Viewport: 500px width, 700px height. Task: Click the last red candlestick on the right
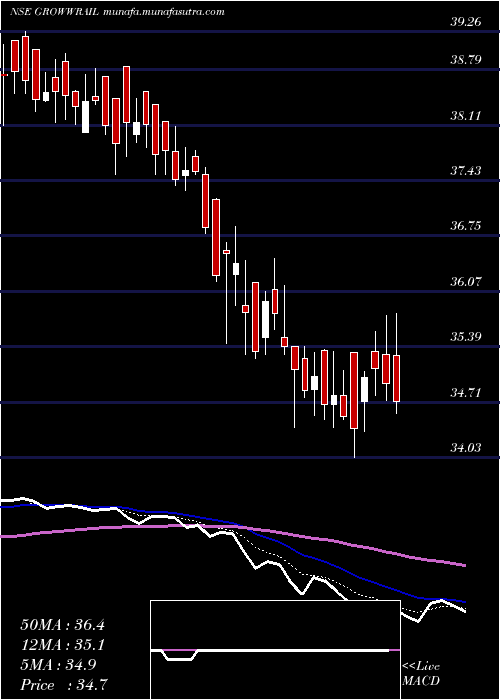coord(396,379)
